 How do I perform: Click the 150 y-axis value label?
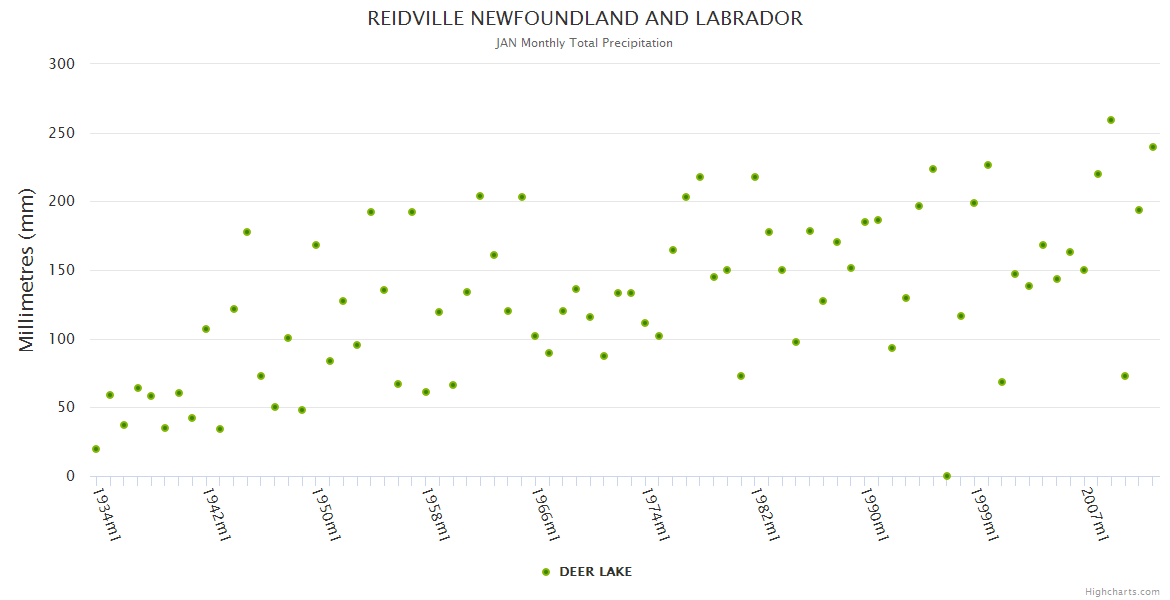pos(62,270)
